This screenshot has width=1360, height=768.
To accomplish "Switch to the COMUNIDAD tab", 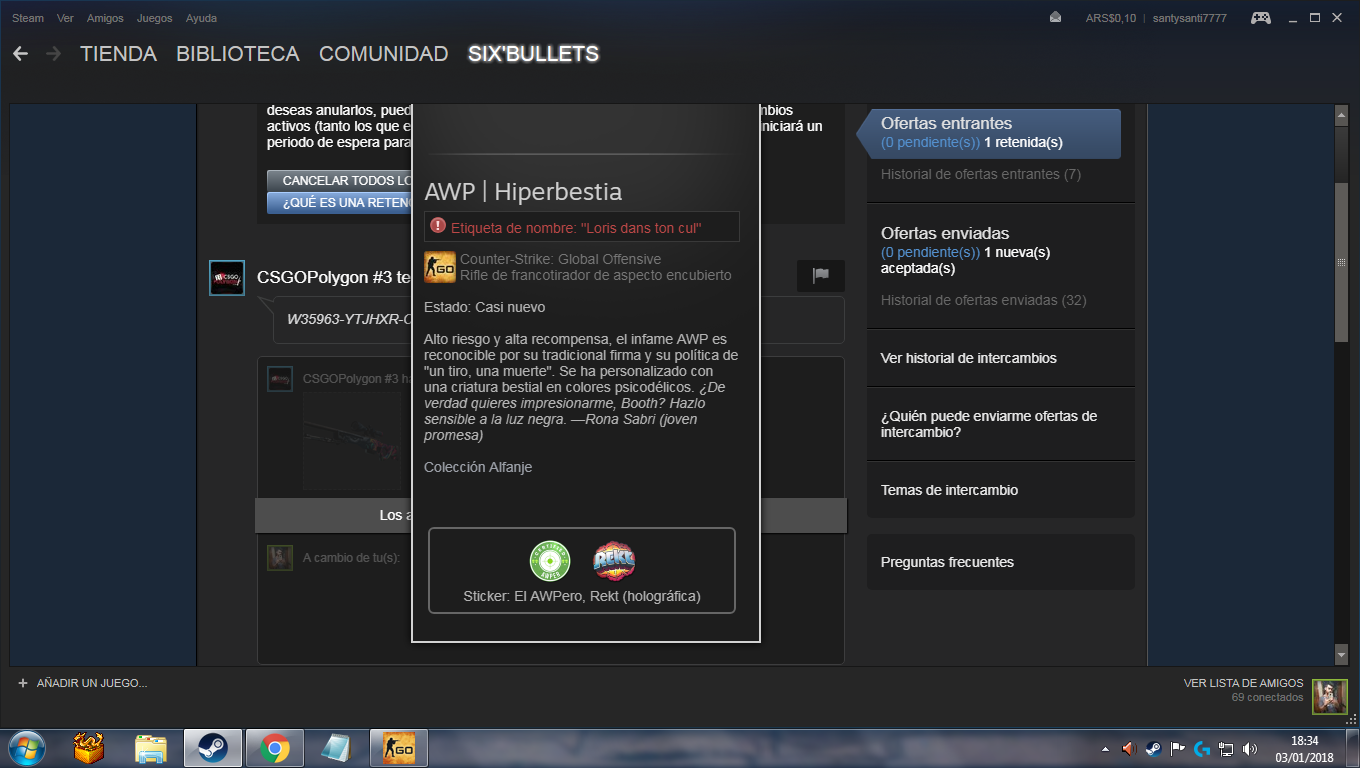I will click(383, 54).
